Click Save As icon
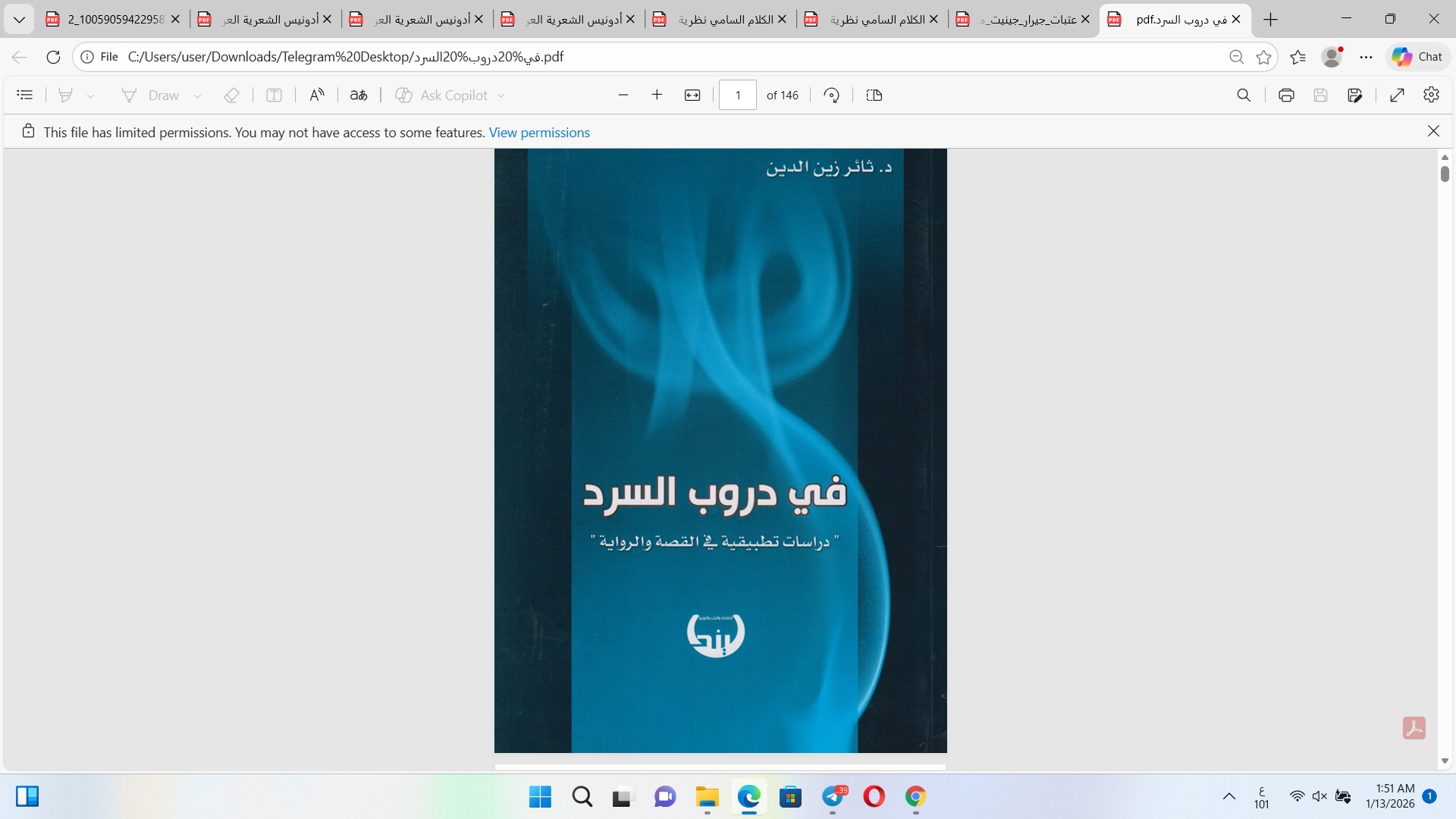Screen dimensions: 1456x819 [x=1355, y=95]
